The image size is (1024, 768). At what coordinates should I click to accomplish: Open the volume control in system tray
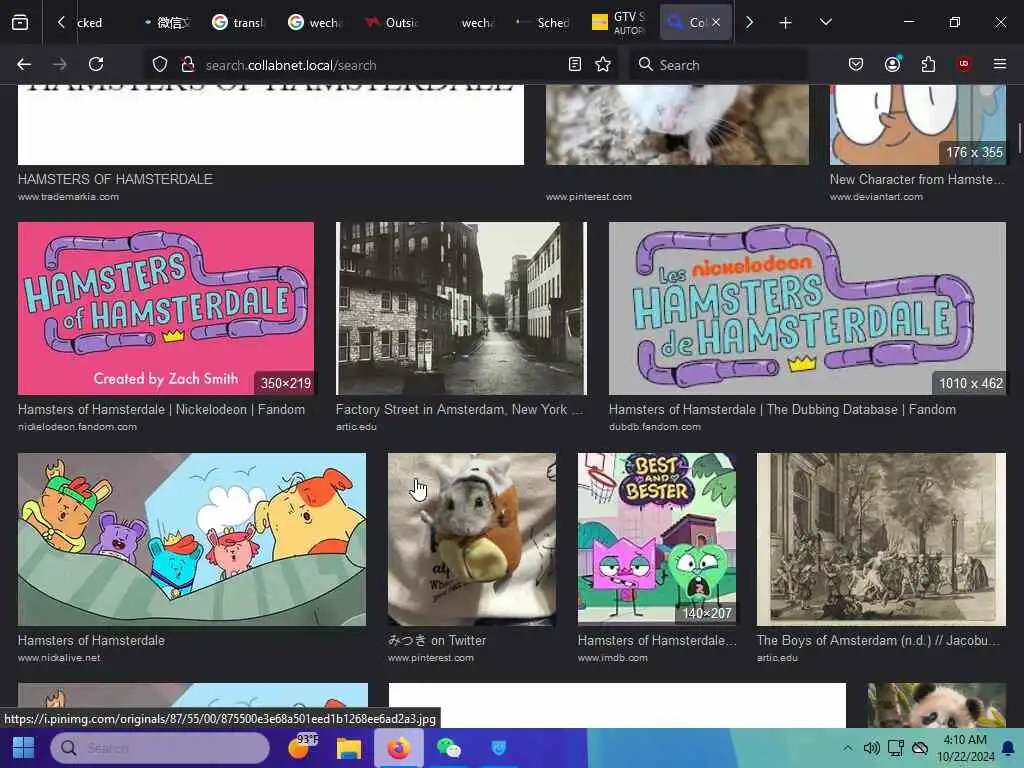point(871,748)
